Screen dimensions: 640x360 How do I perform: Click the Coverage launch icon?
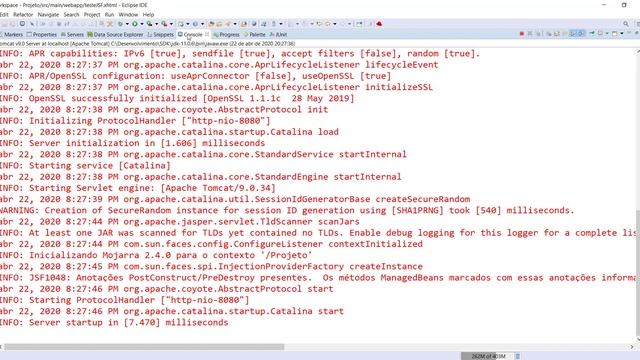(149, 24)
